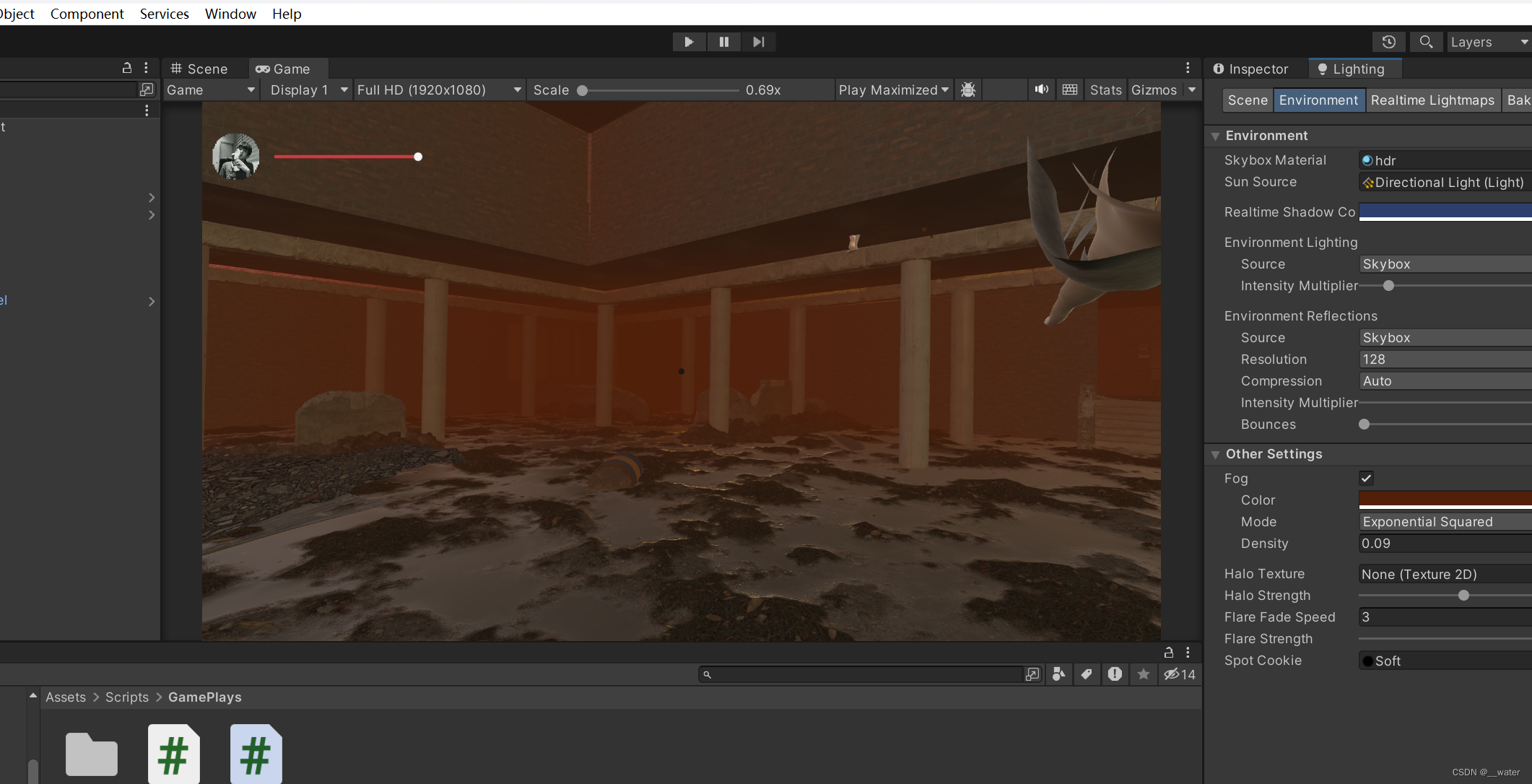
Task: Toggle the favorites star in the Project search bar
Action: pyautogui.click(x=1144, y=674)
